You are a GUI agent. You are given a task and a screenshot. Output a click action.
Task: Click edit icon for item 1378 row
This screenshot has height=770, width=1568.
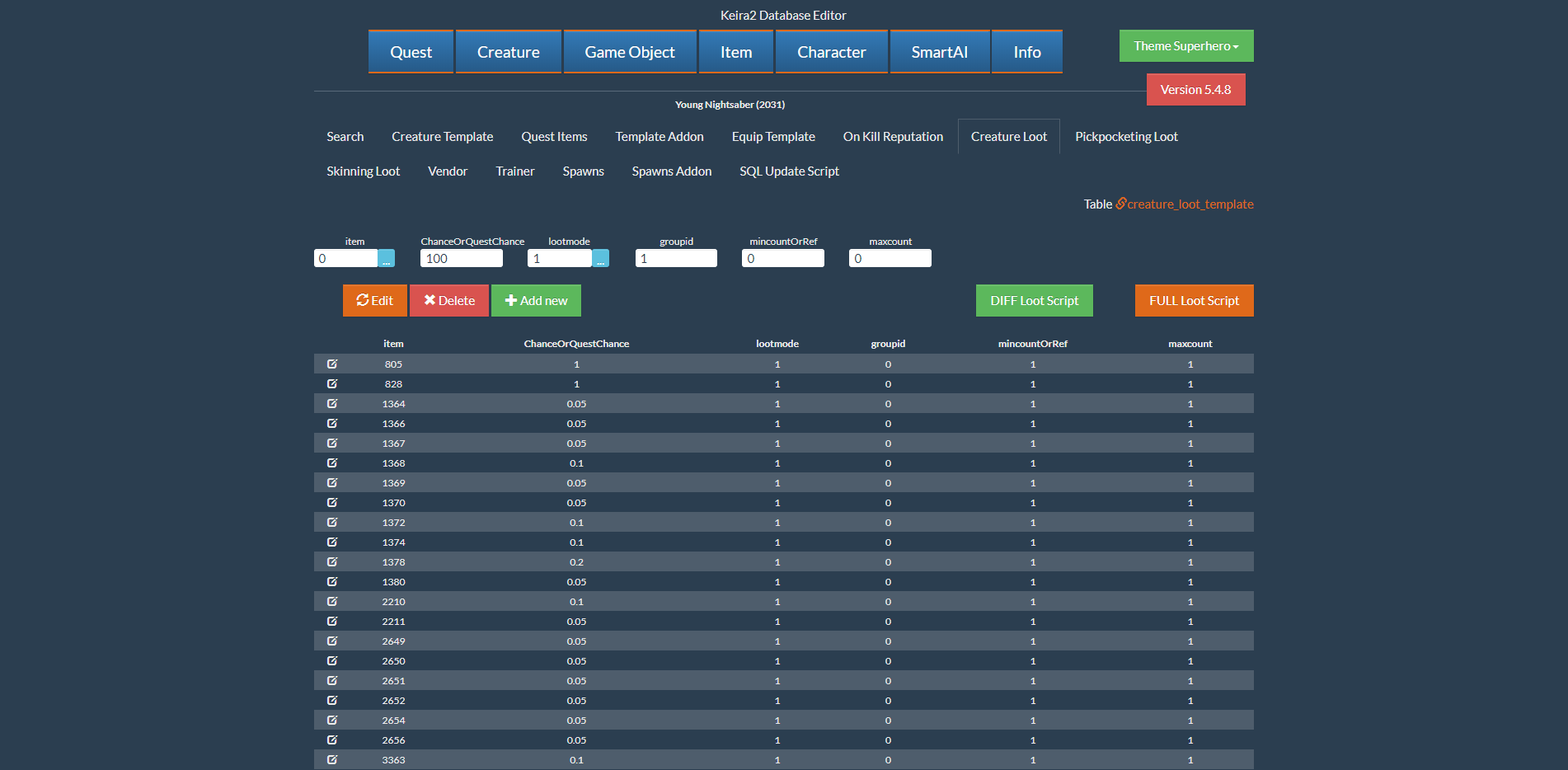(332, 561)
